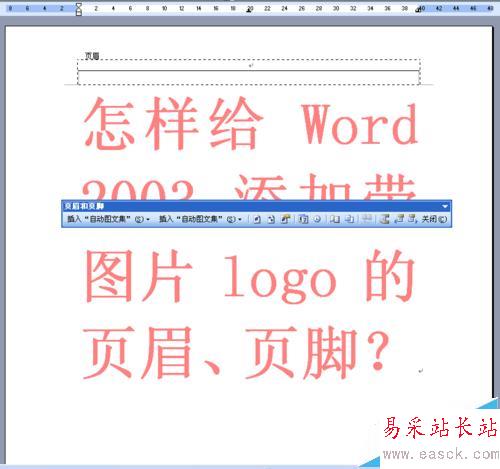500x469 pixels.
Task: Click the 页眉 label above the header
Action: coord(92,56)
